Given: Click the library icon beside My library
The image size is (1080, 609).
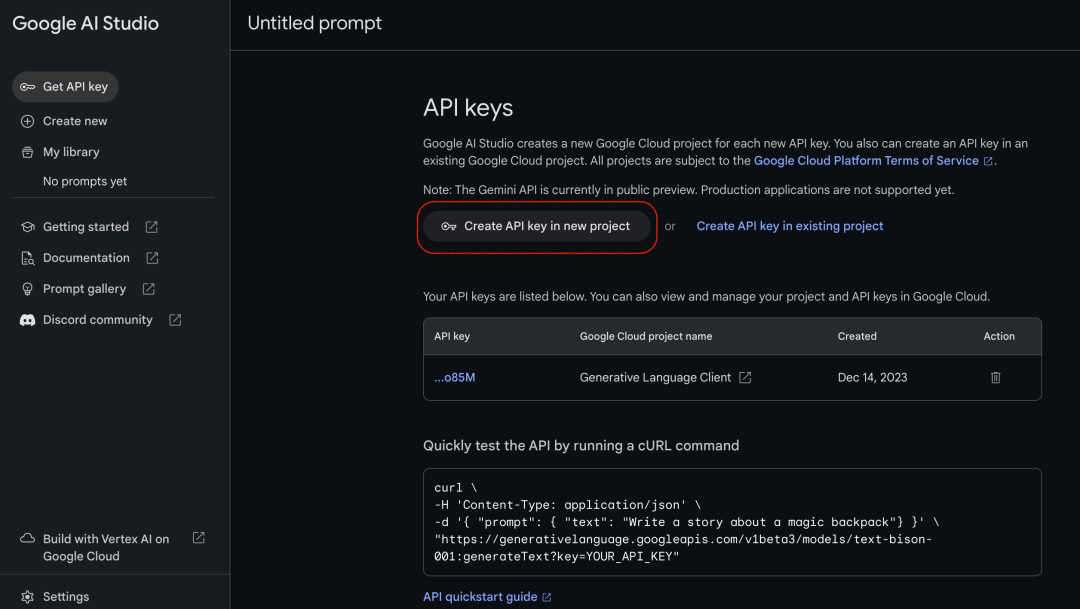Looking at the screenshot, I should click(28, 152).
